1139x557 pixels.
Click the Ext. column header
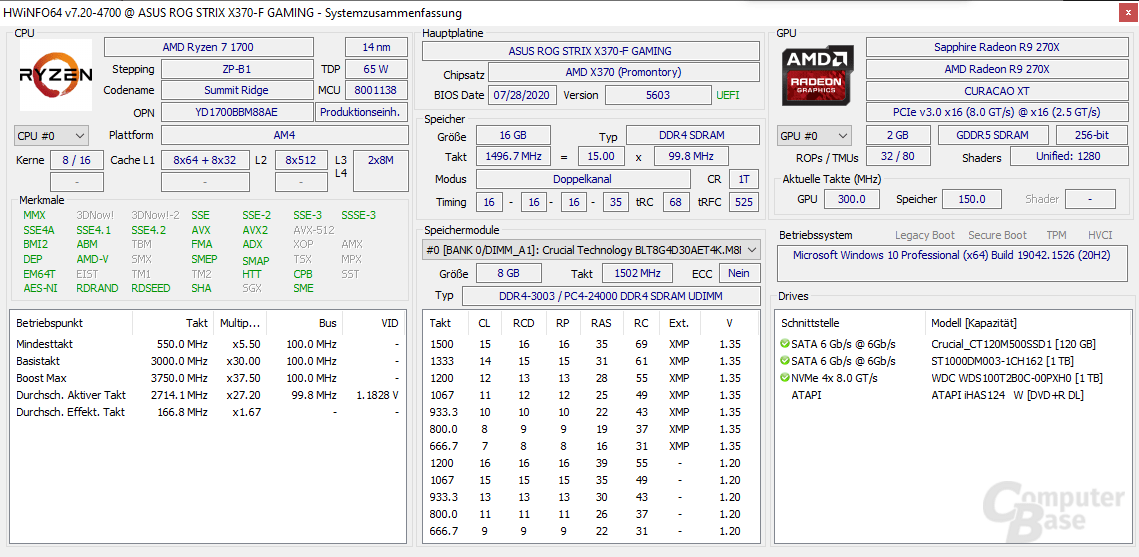679,323
